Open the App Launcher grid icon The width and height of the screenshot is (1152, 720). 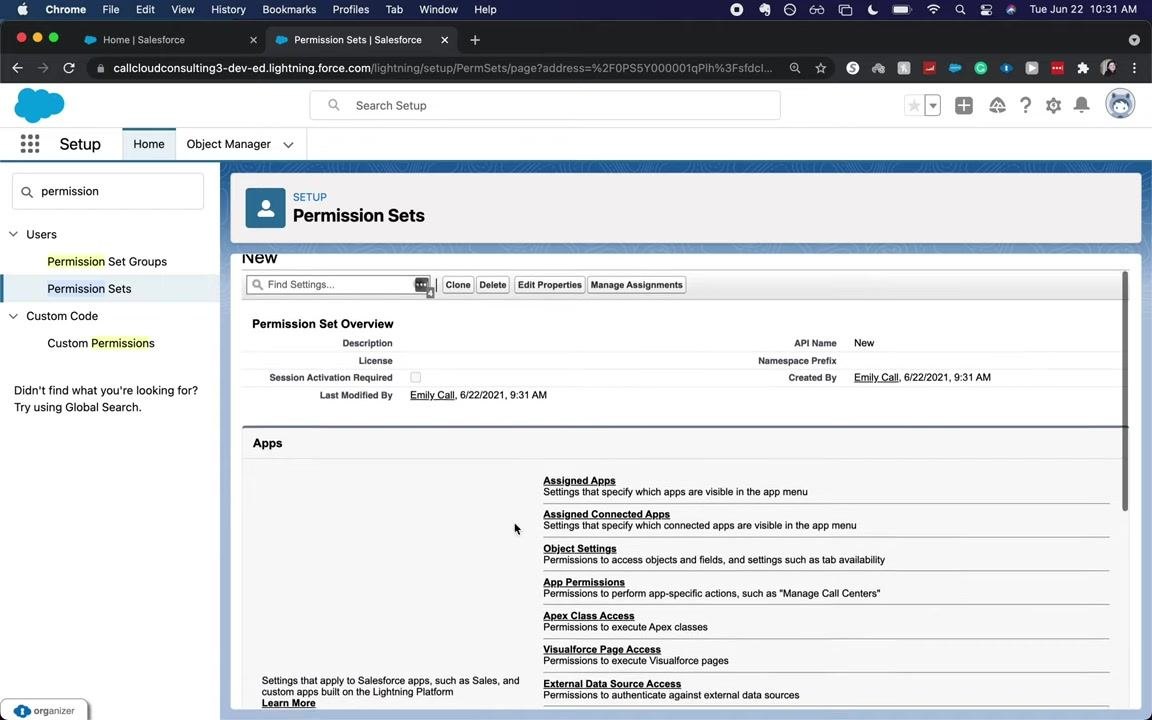click(x=29, y=144)
